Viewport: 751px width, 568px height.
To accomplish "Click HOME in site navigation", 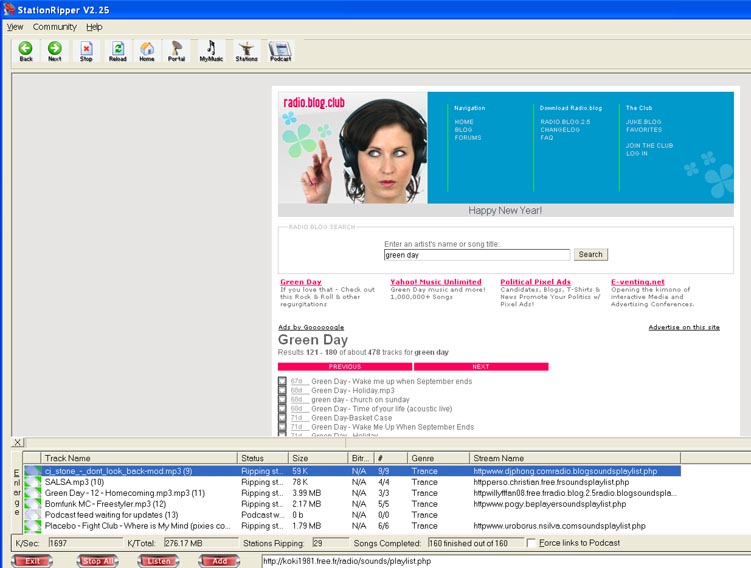I will point(464,122).
